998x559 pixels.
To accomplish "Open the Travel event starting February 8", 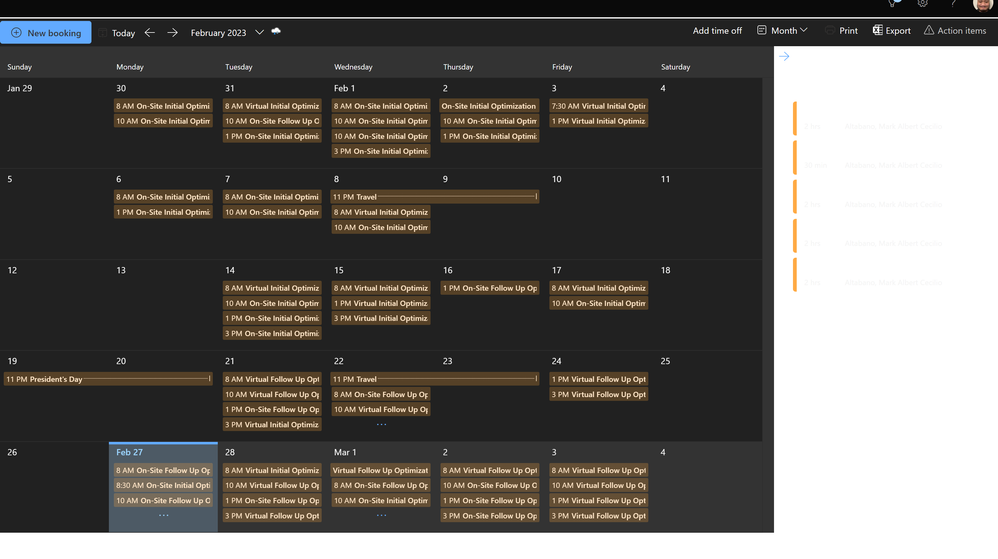I will click(x=435, y=197).
